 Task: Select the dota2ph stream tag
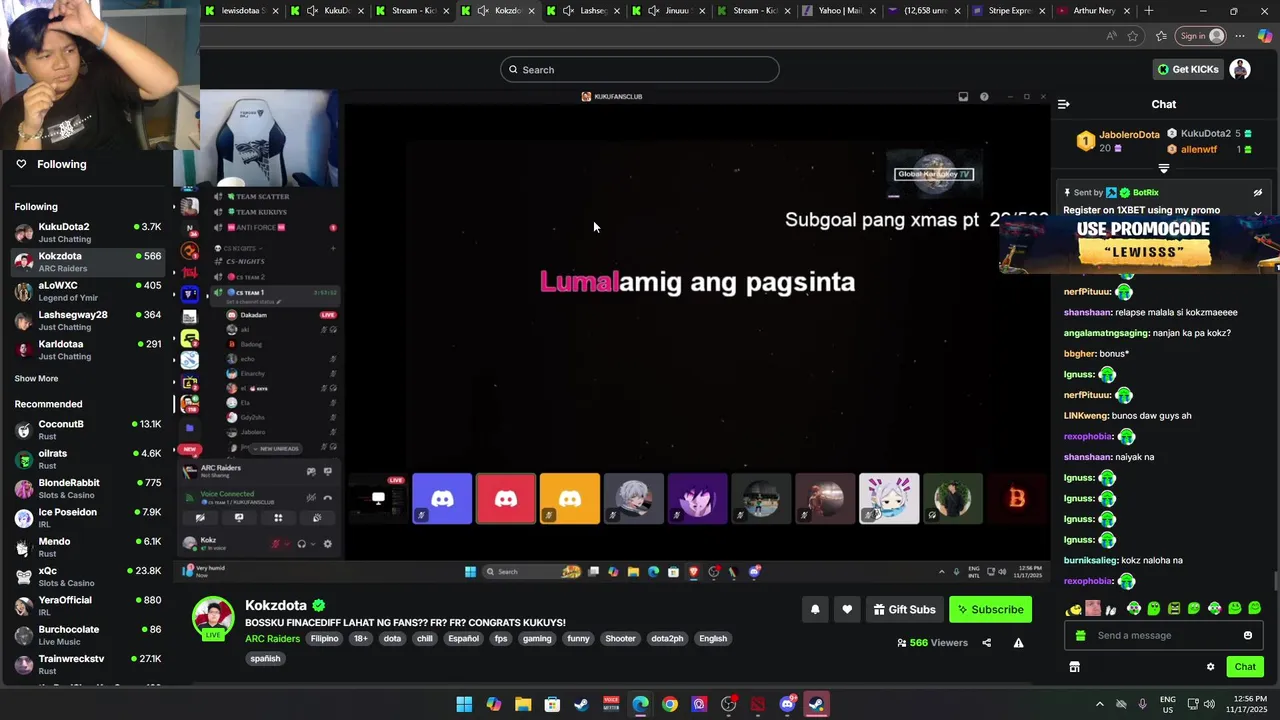(667, 638)
